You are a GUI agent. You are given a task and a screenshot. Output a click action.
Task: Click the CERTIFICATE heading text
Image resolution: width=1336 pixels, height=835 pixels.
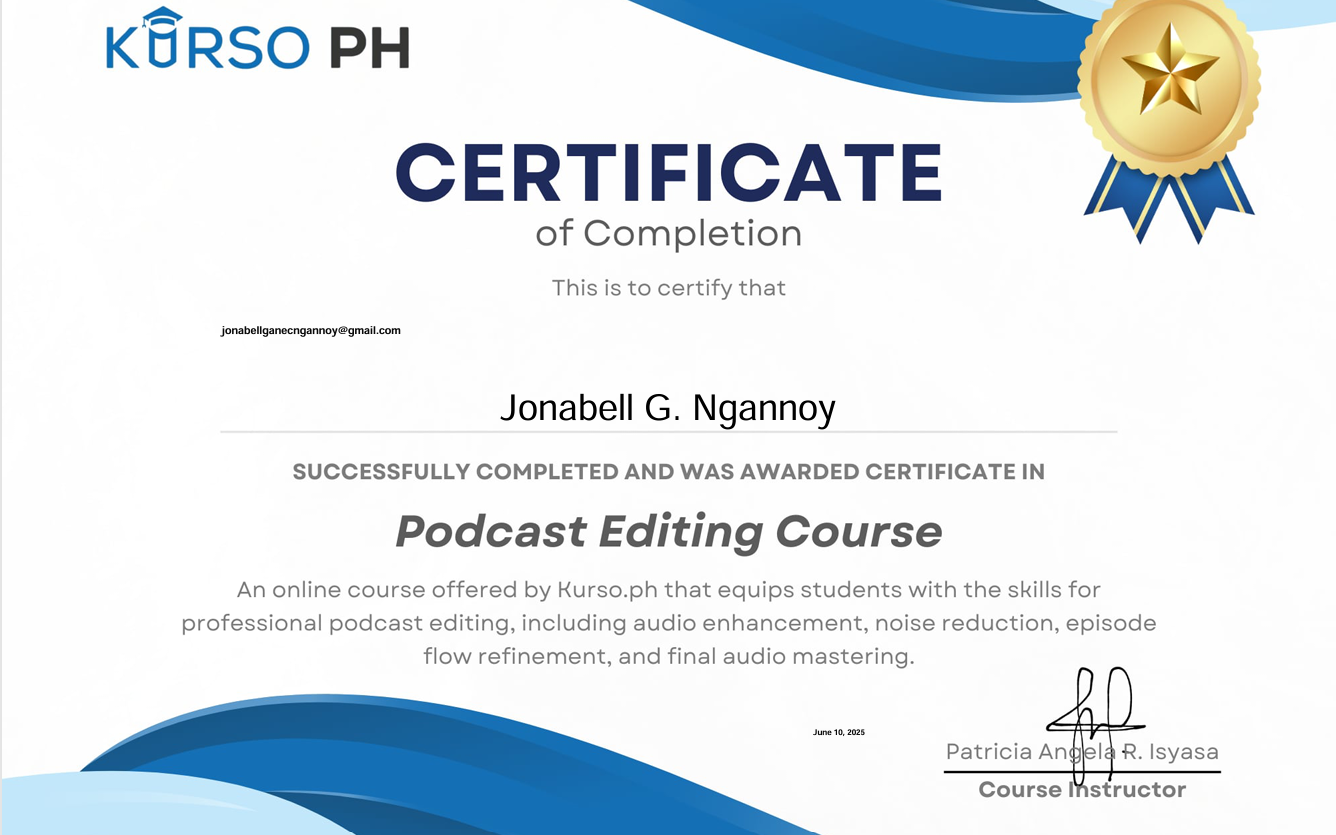pos(668,172)
